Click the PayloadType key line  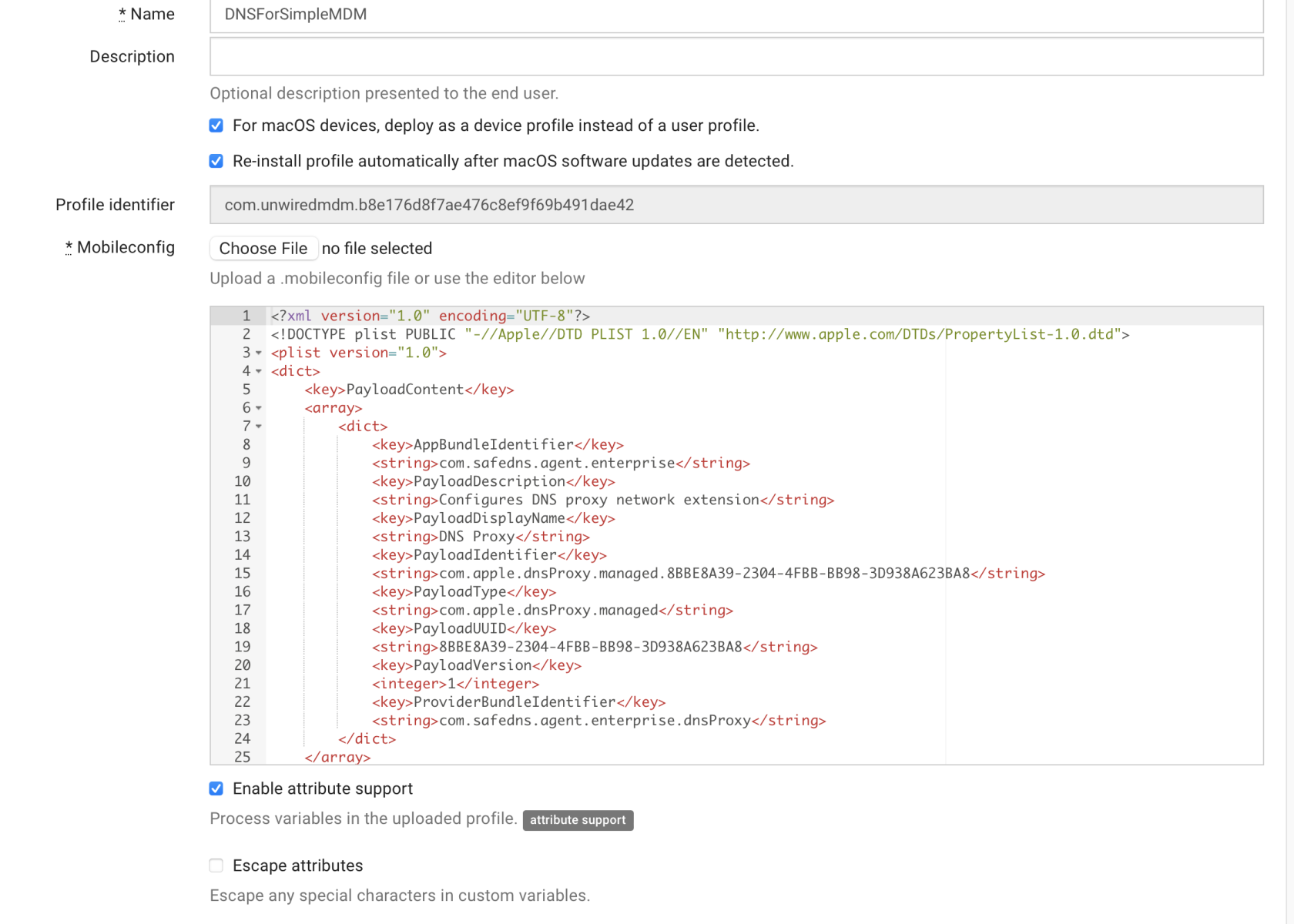[x=464, y=592]
